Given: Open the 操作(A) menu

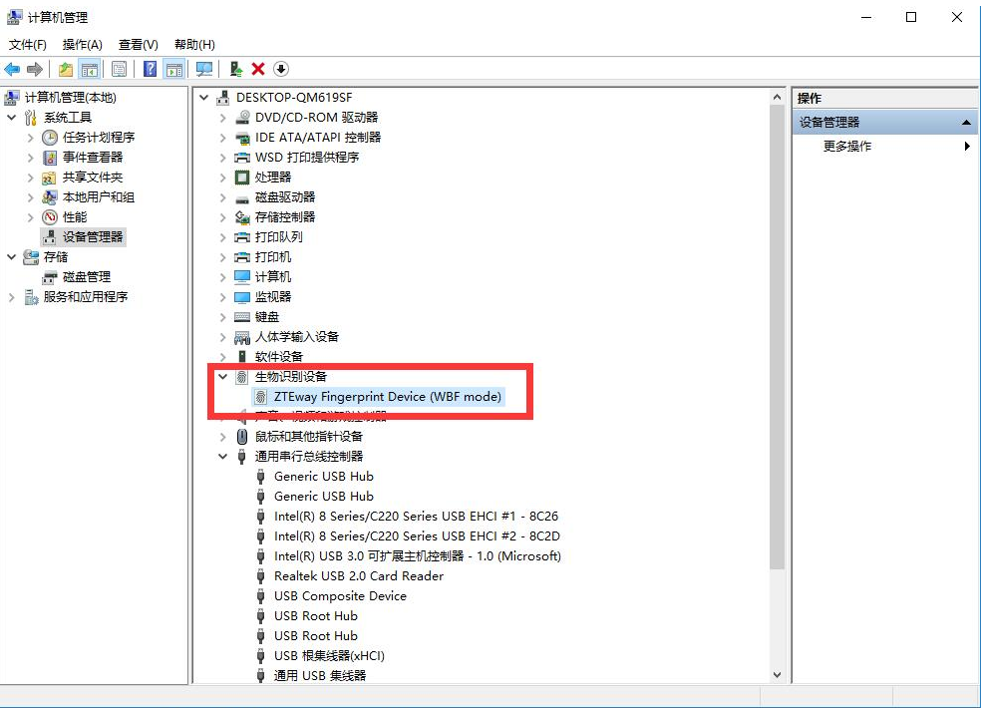Looking at the screenshot, I should click(82, 45).
